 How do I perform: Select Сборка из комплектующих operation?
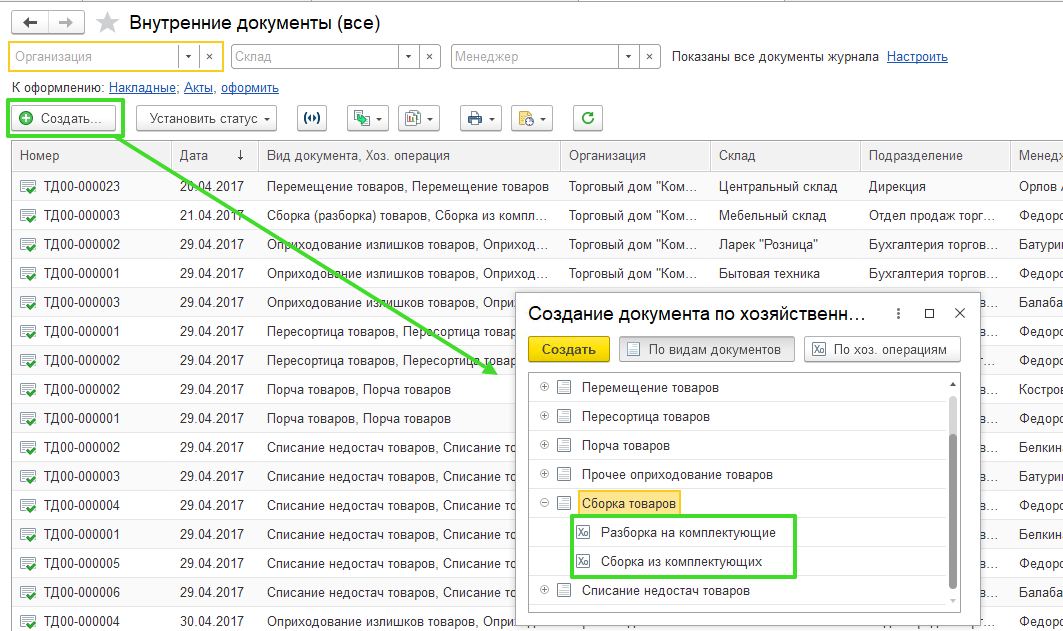tap(681, 562)
